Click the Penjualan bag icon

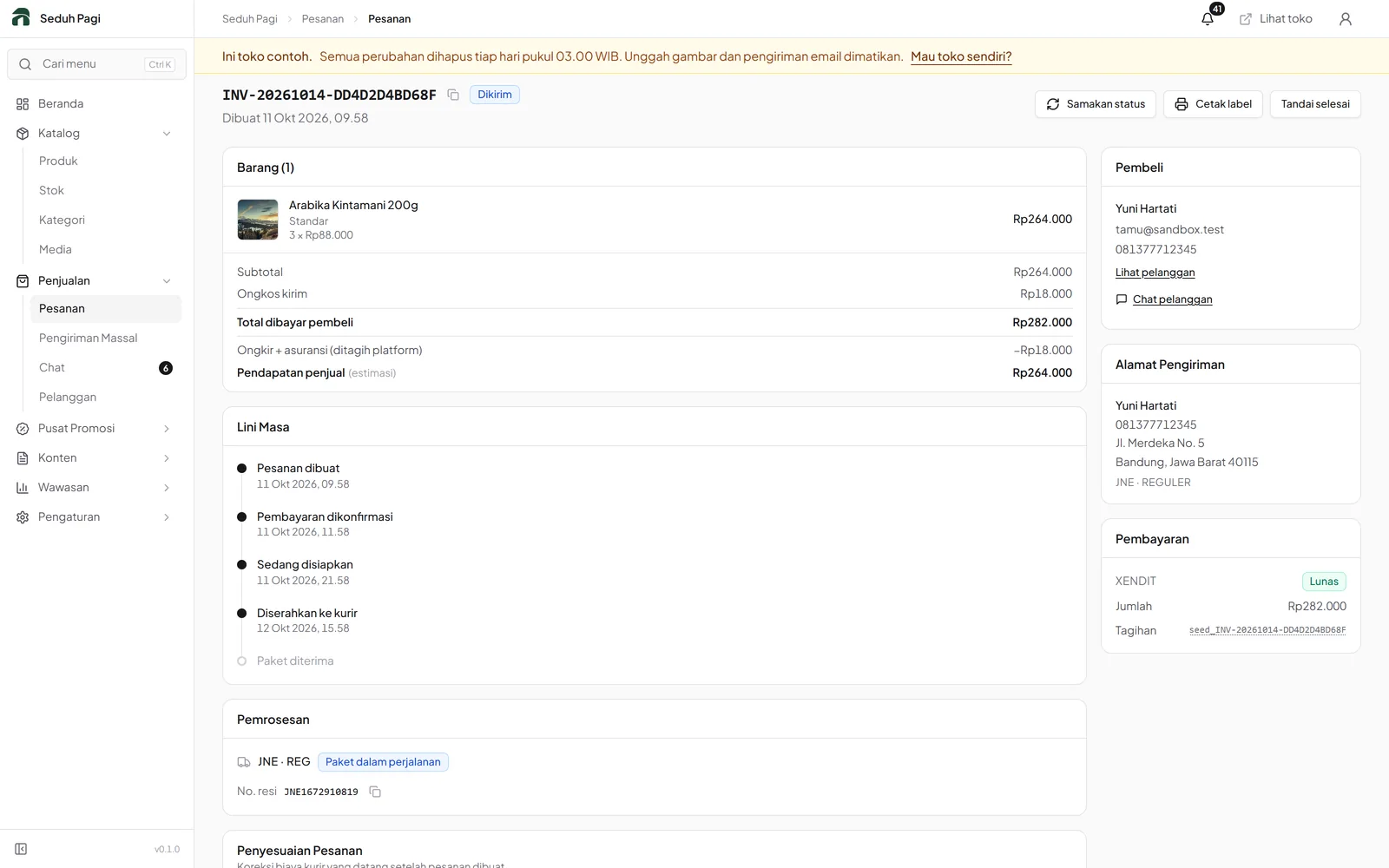click(x=23, y=280)
